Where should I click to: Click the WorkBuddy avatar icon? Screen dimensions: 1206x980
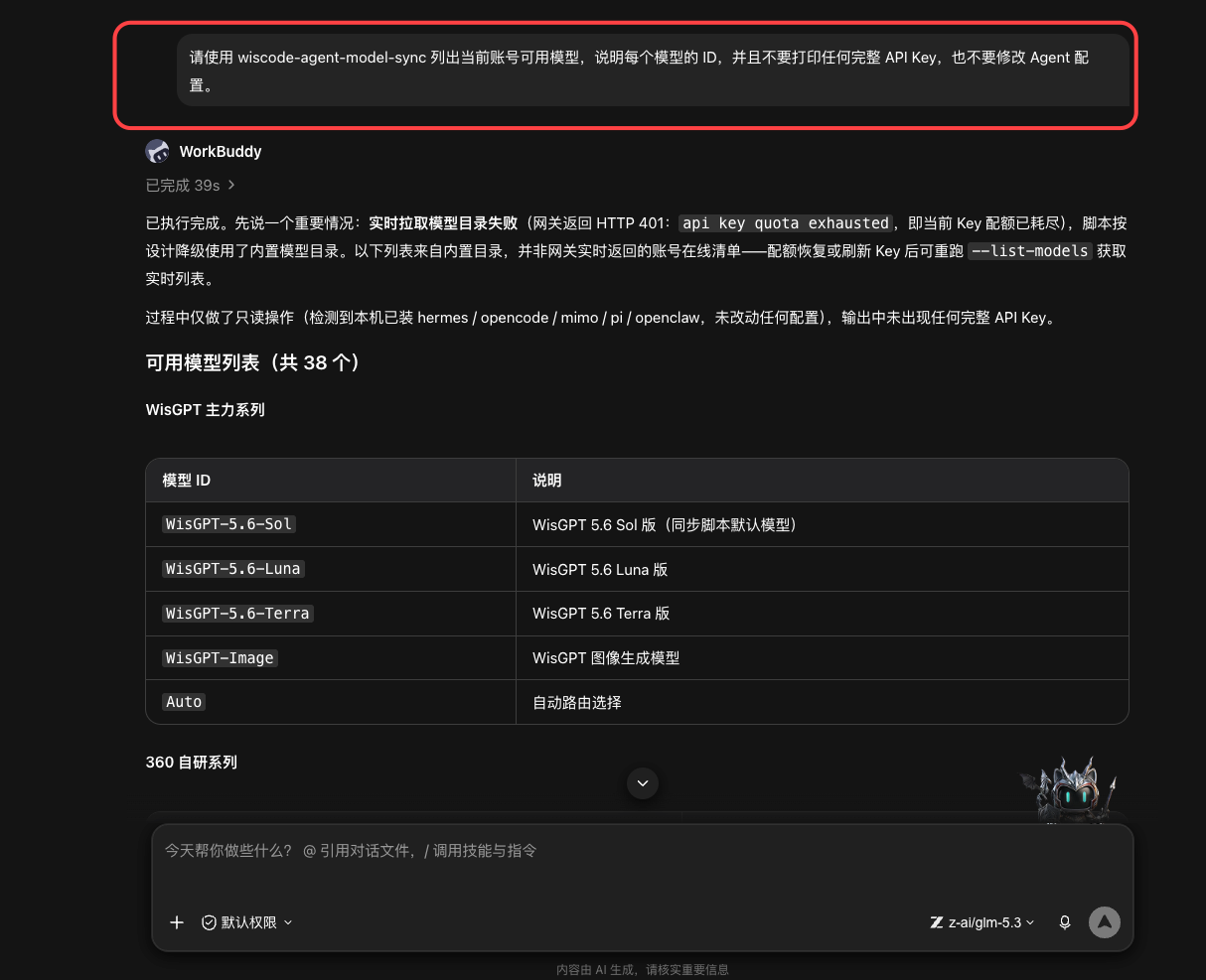tap(157, 151)
